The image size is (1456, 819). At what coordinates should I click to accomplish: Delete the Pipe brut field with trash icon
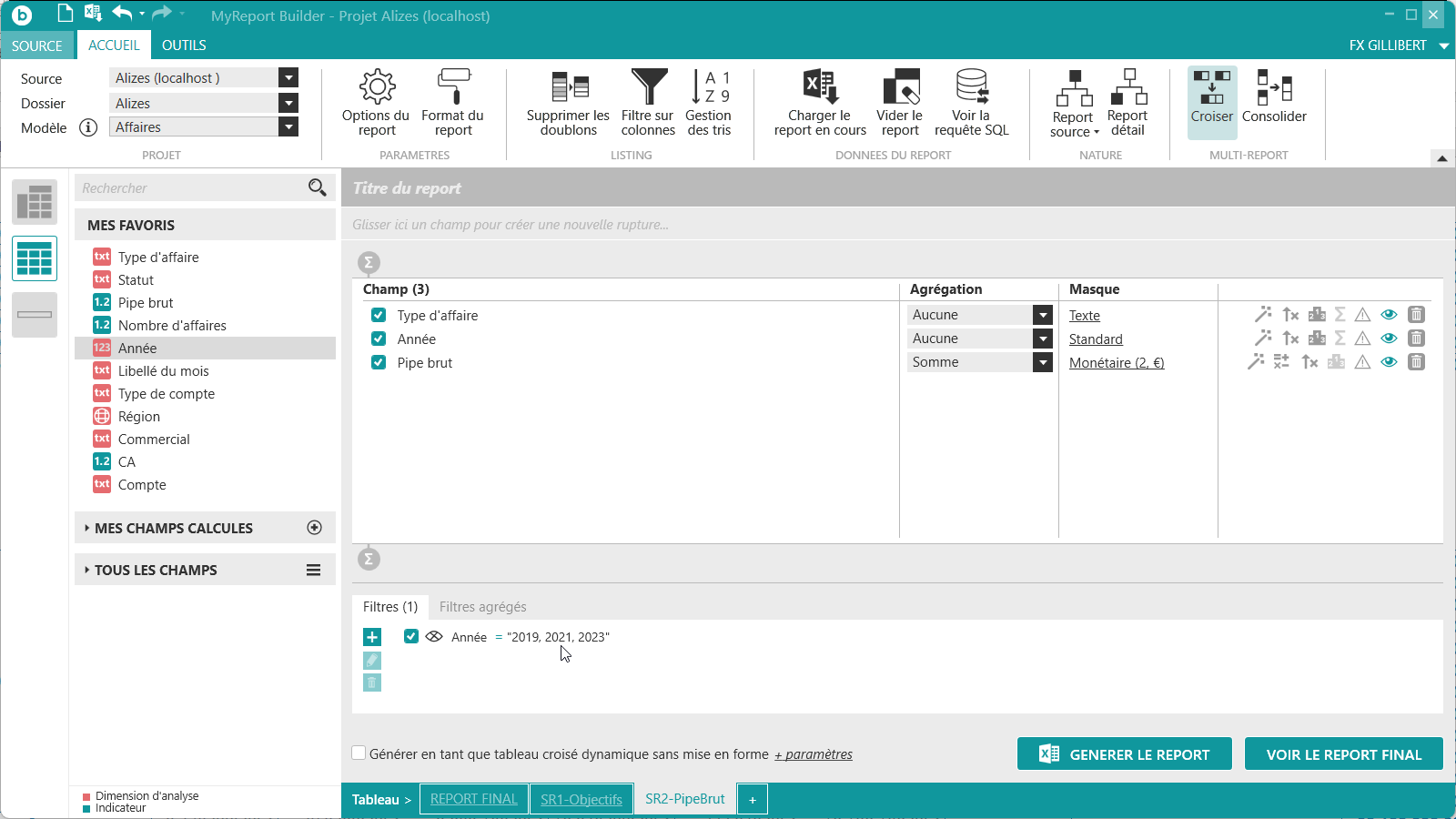coord(1416,362)
